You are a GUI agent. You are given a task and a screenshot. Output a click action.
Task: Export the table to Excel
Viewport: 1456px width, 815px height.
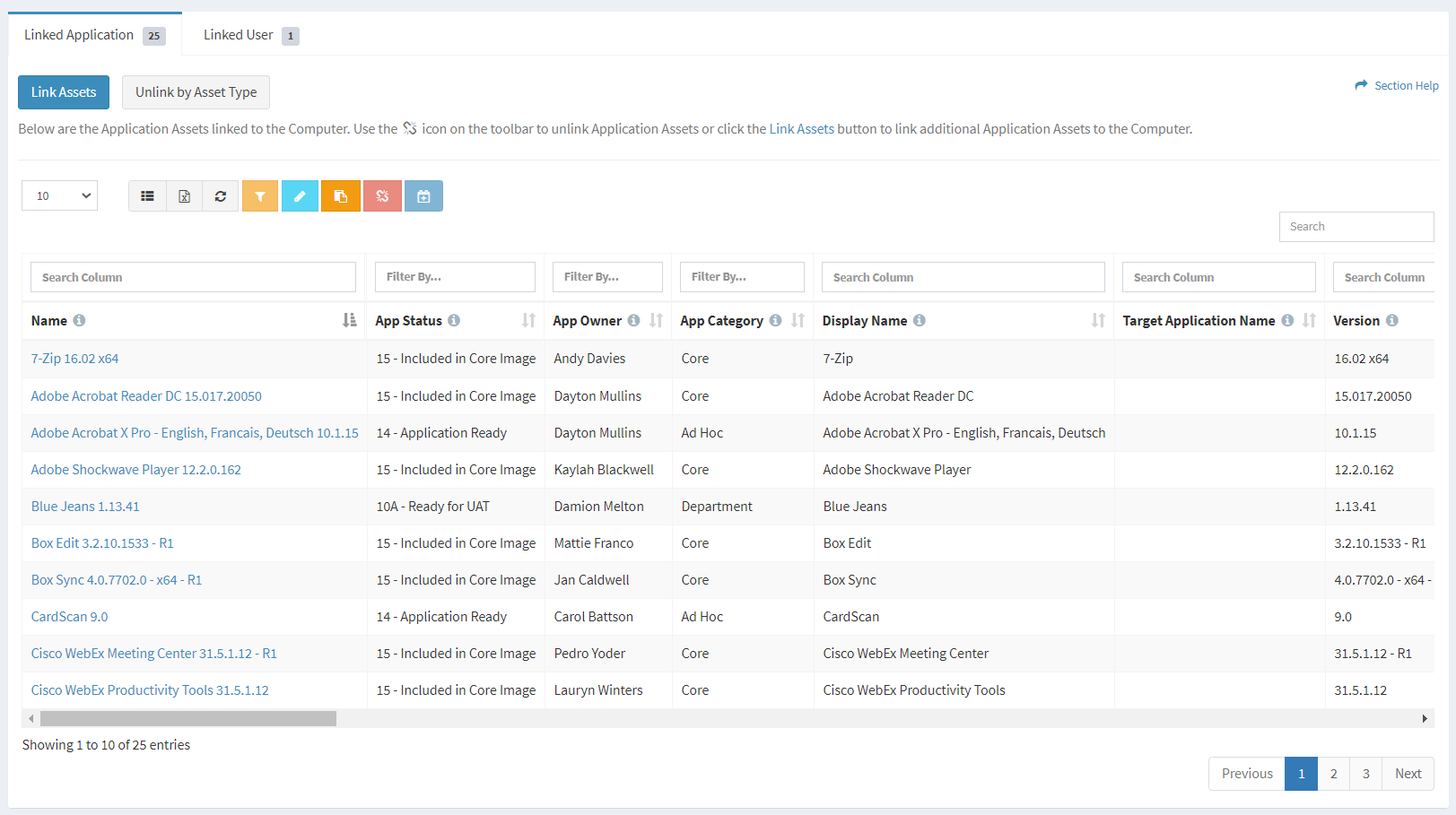(185, 195)
